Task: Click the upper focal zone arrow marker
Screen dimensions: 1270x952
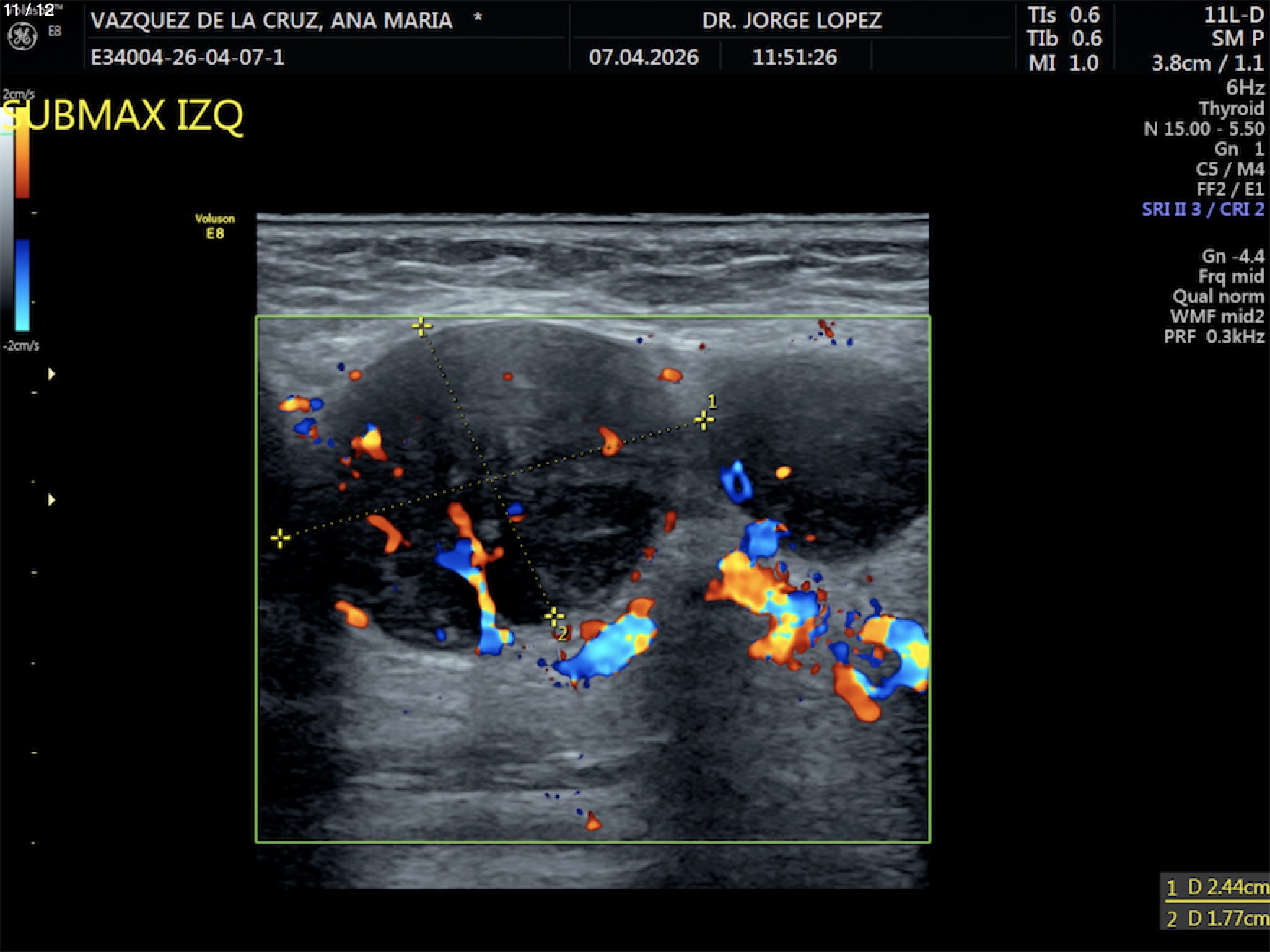Action: click(51, 374)
